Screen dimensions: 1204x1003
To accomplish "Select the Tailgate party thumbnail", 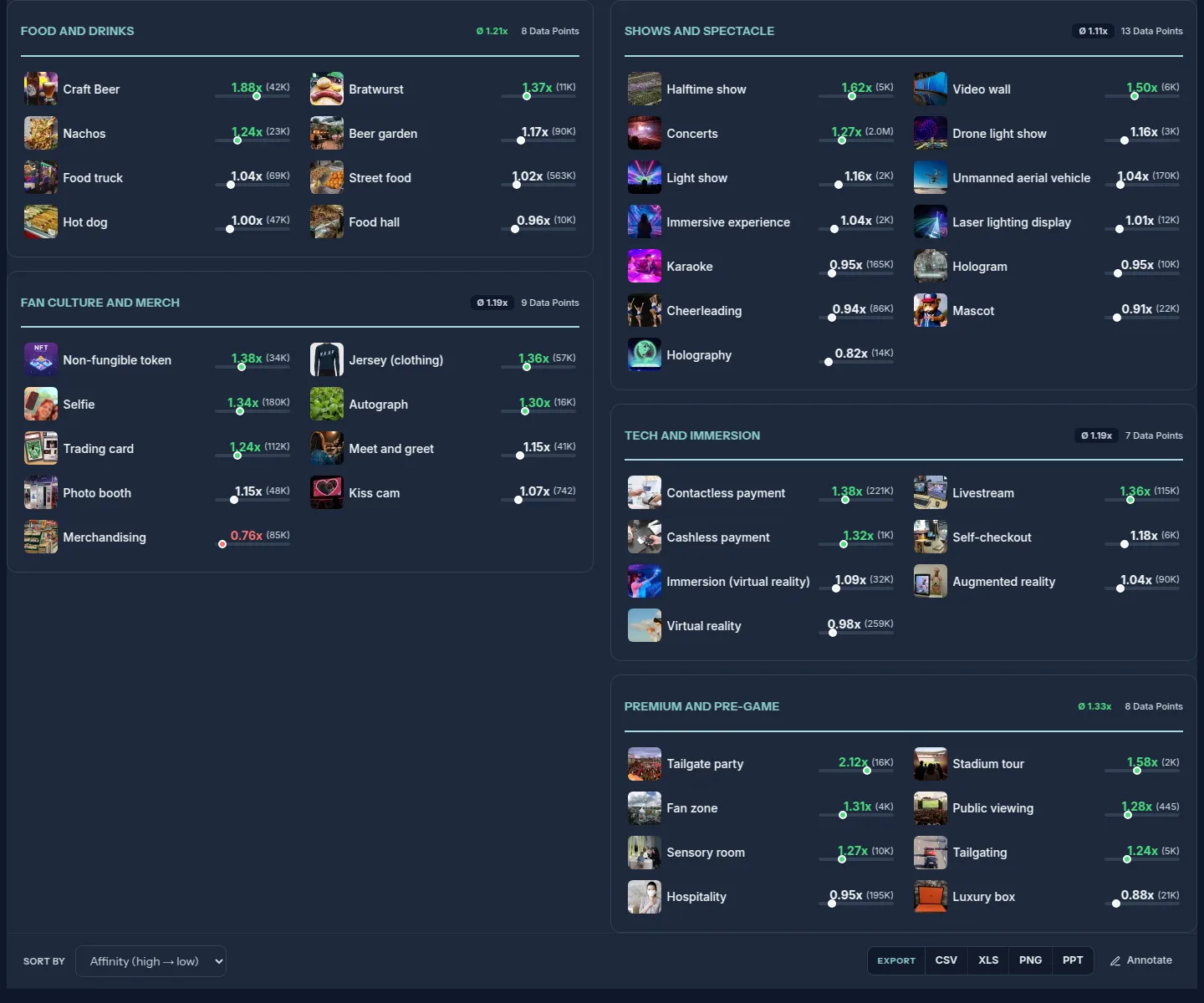I will 645,763.
